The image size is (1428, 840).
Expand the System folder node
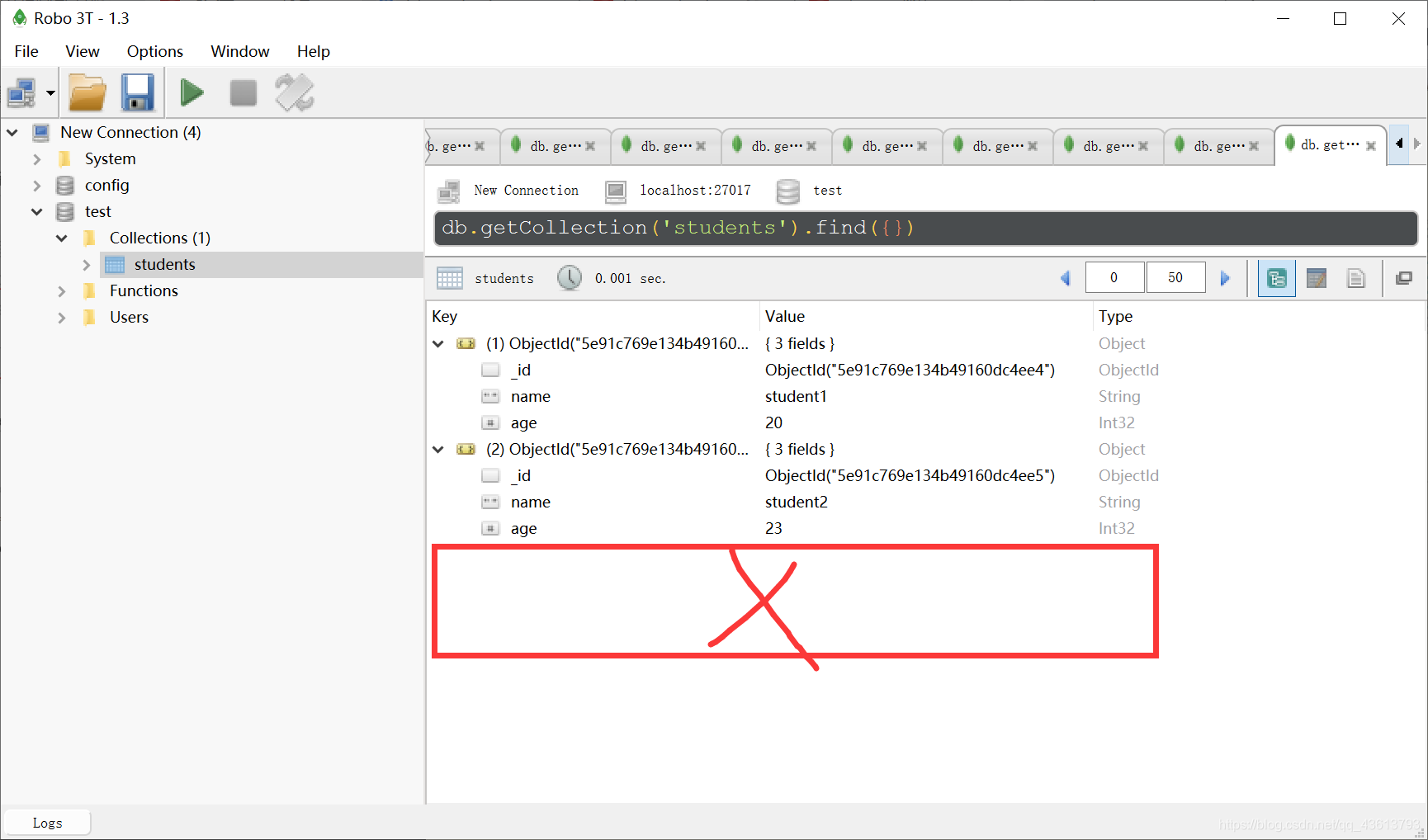click(x=37, y=158)
